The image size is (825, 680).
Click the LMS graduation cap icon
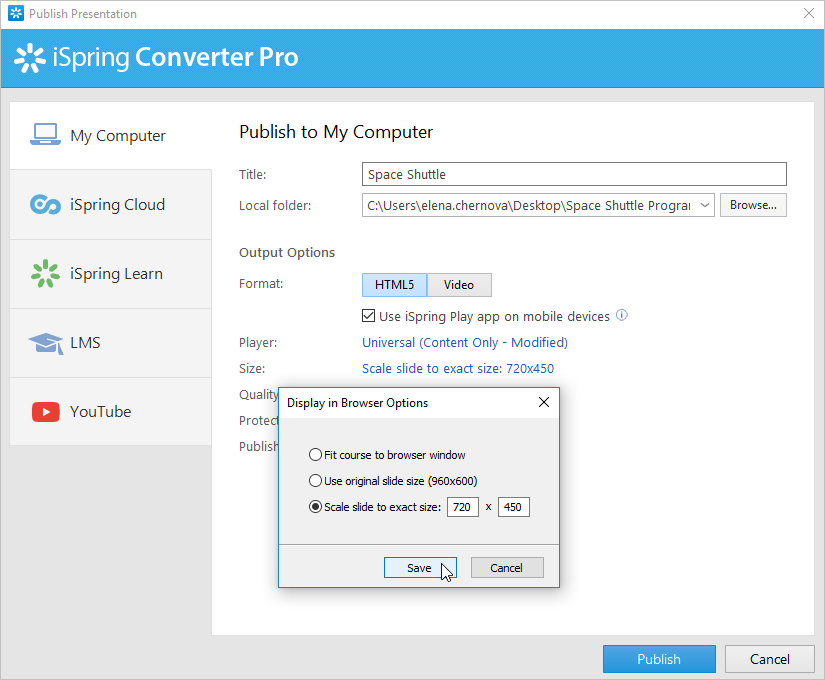[x=46, y=343]
